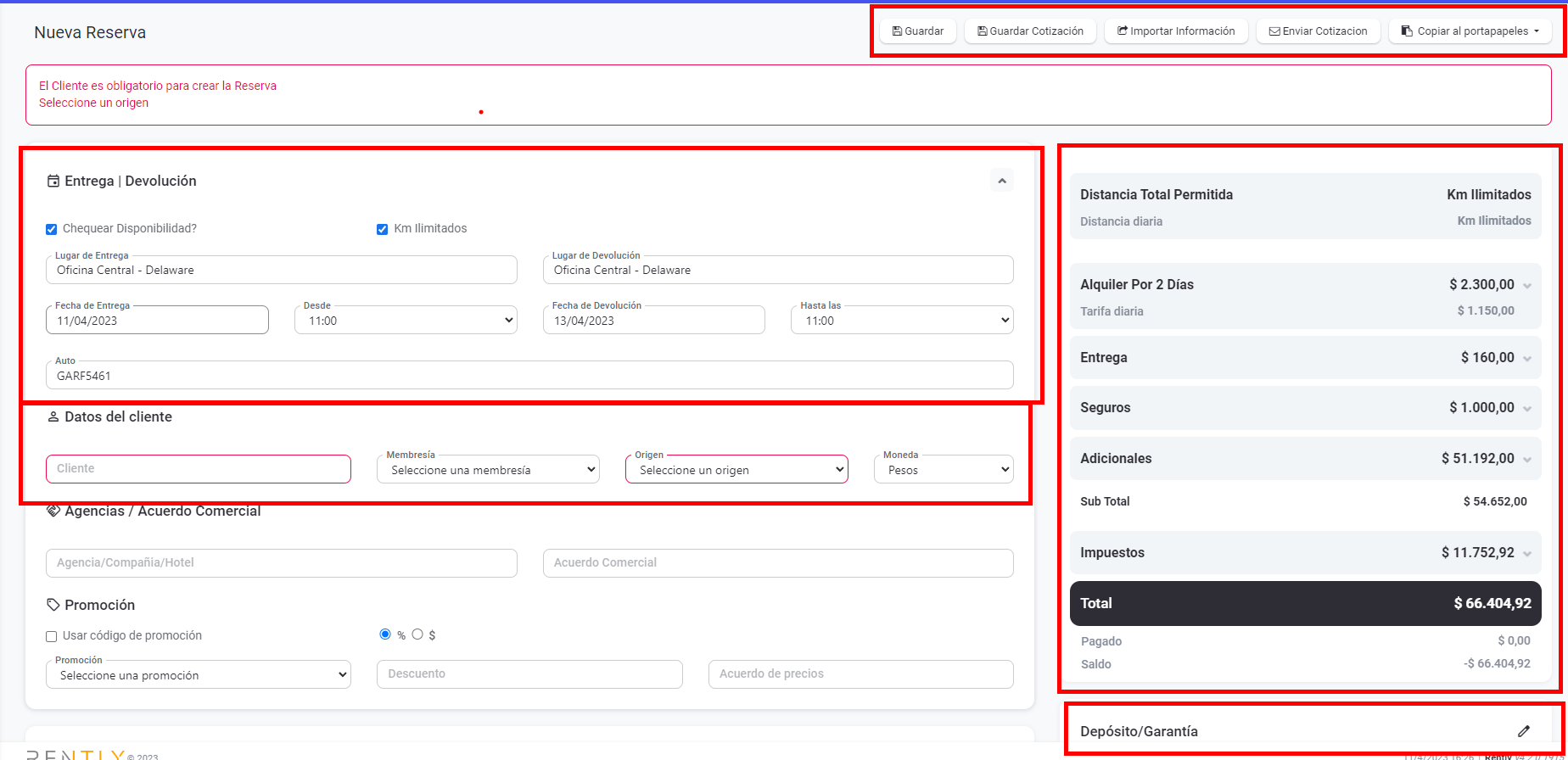Expand the Impuestos details chevron
This screenshot has width=1568, height=760.
[1527, 554]
